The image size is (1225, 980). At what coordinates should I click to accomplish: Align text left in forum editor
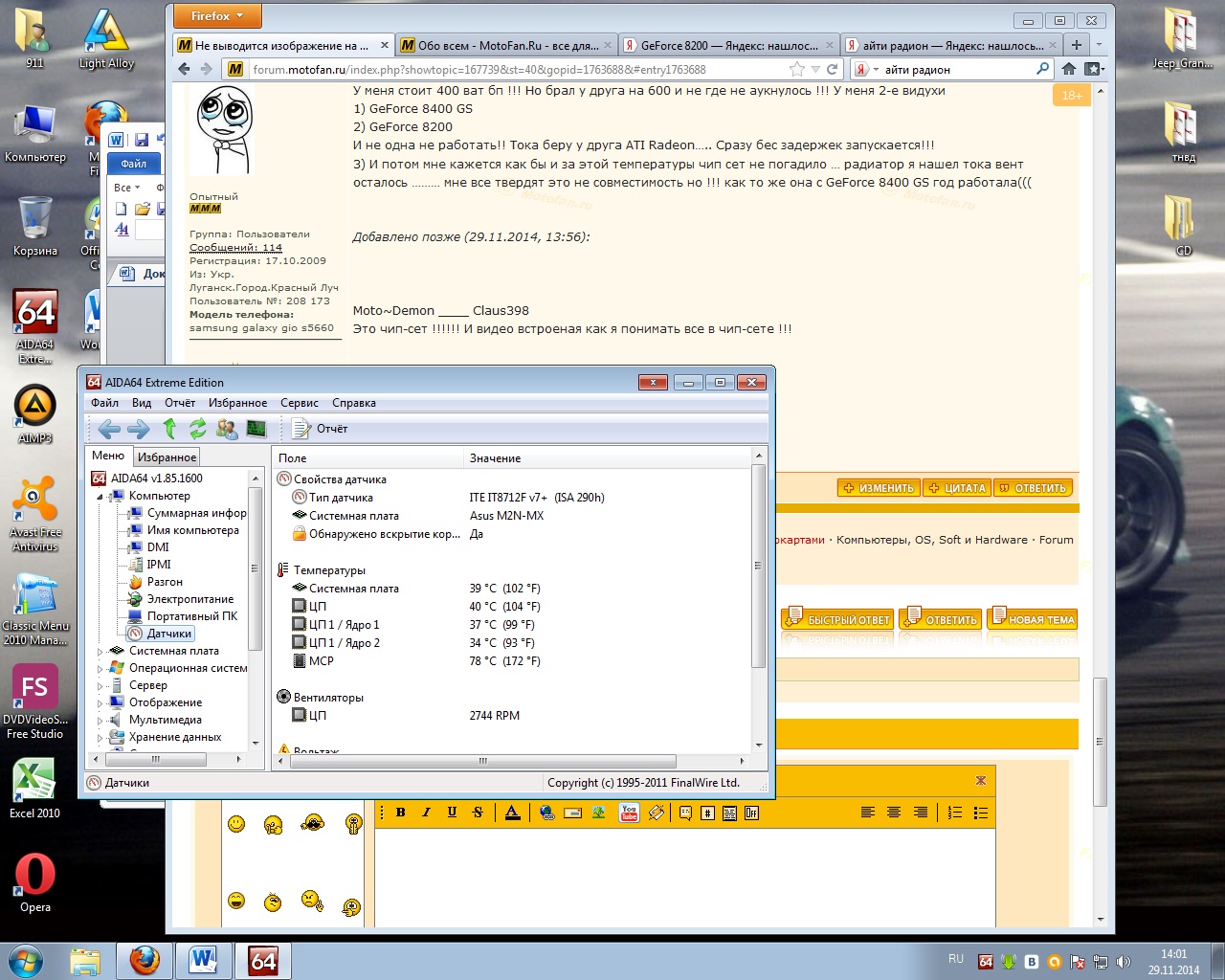[x=868, y=813]
